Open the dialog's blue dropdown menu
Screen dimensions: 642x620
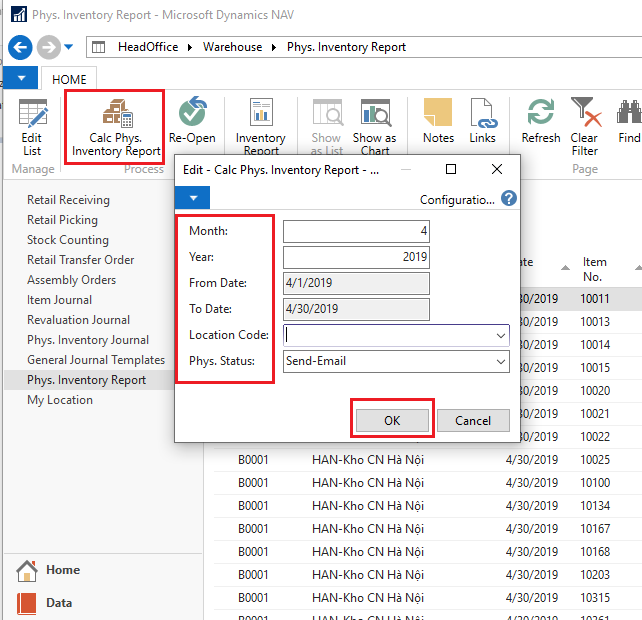pos(193,198)
